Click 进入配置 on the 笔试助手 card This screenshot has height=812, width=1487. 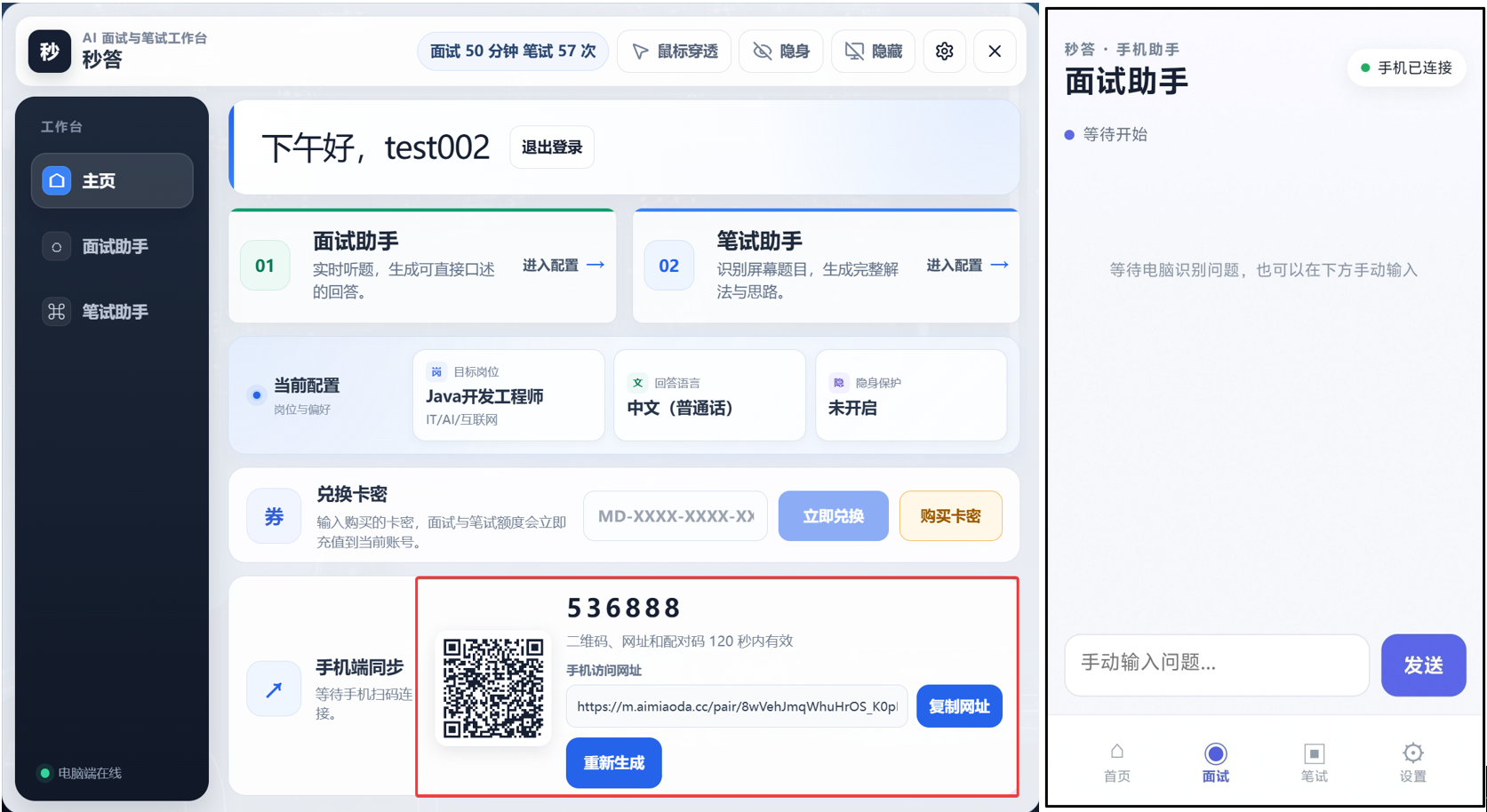click(968, 265)
